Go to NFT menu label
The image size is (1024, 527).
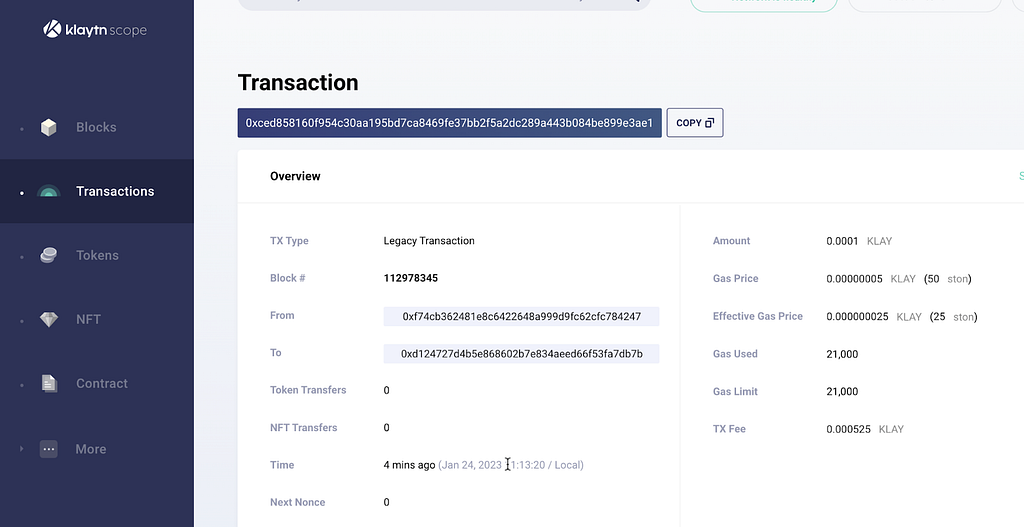[88, 319]
